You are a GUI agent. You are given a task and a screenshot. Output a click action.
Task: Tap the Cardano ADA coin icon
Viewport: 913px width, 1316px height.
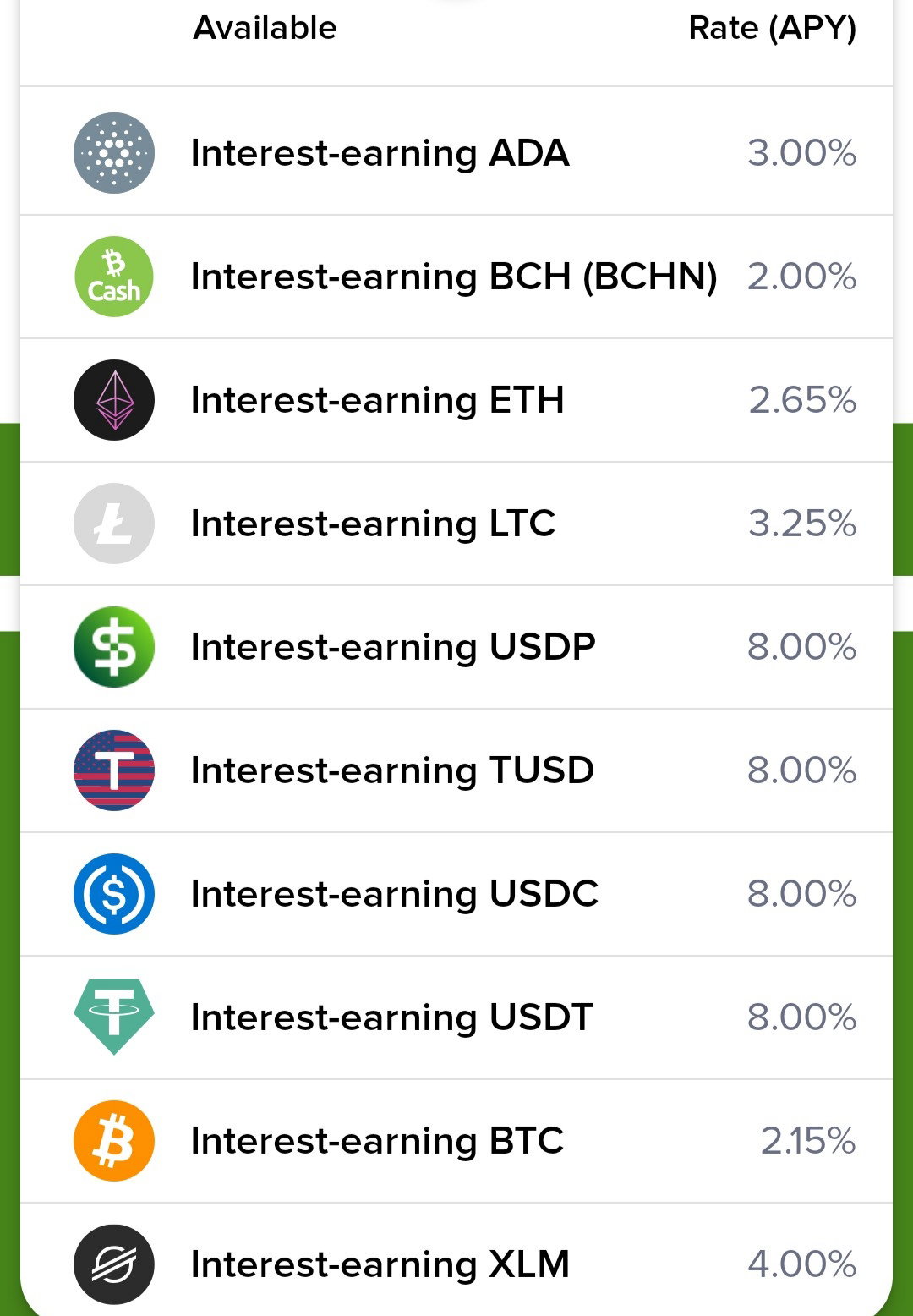tap(114, 153)
